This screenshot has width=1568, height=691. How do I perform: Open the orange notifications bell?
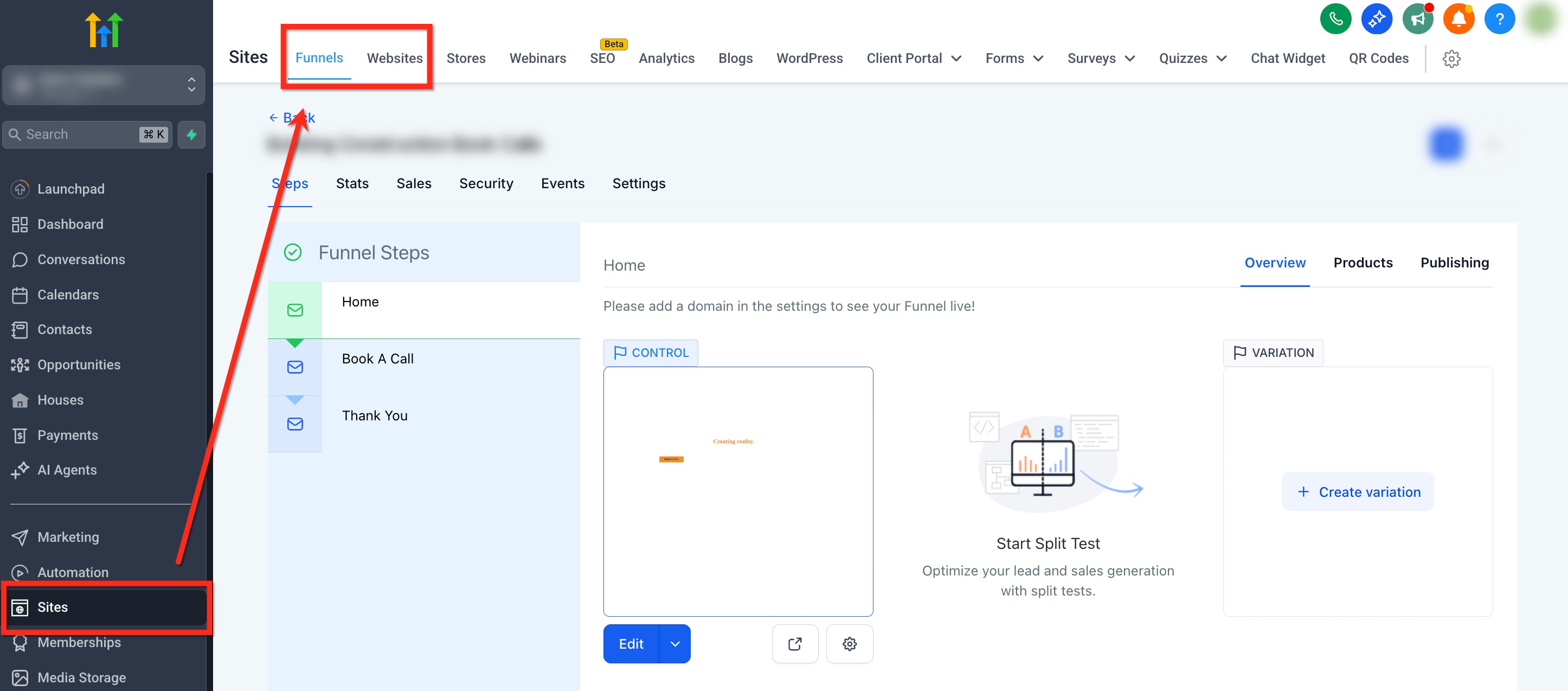point(1458,20)
